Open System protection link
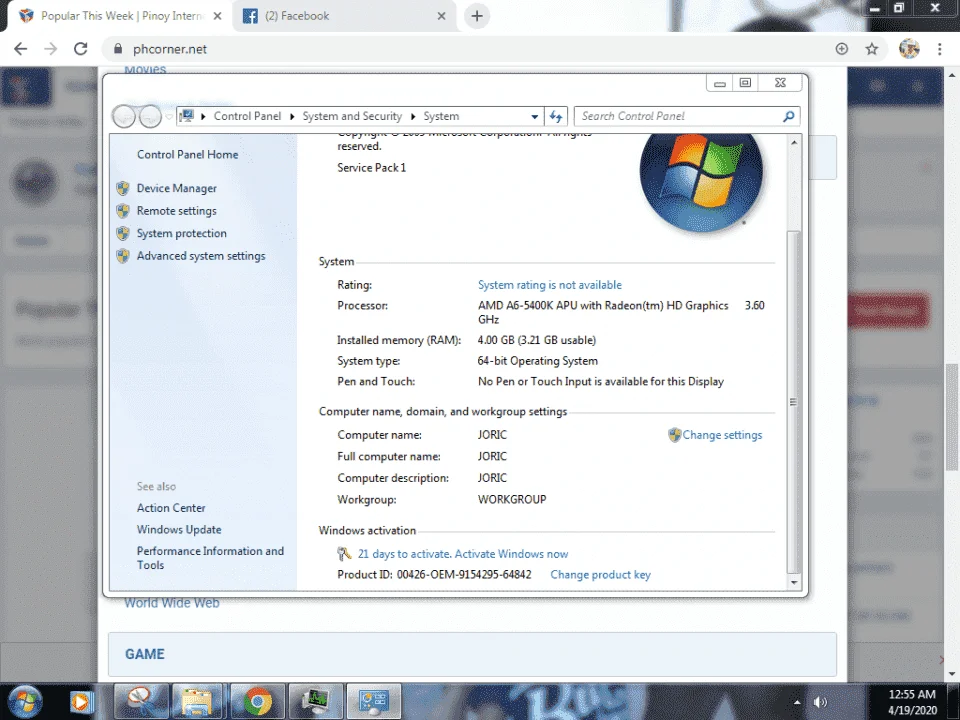This screenshot has height=720, width=960. (x=181, y=233)
